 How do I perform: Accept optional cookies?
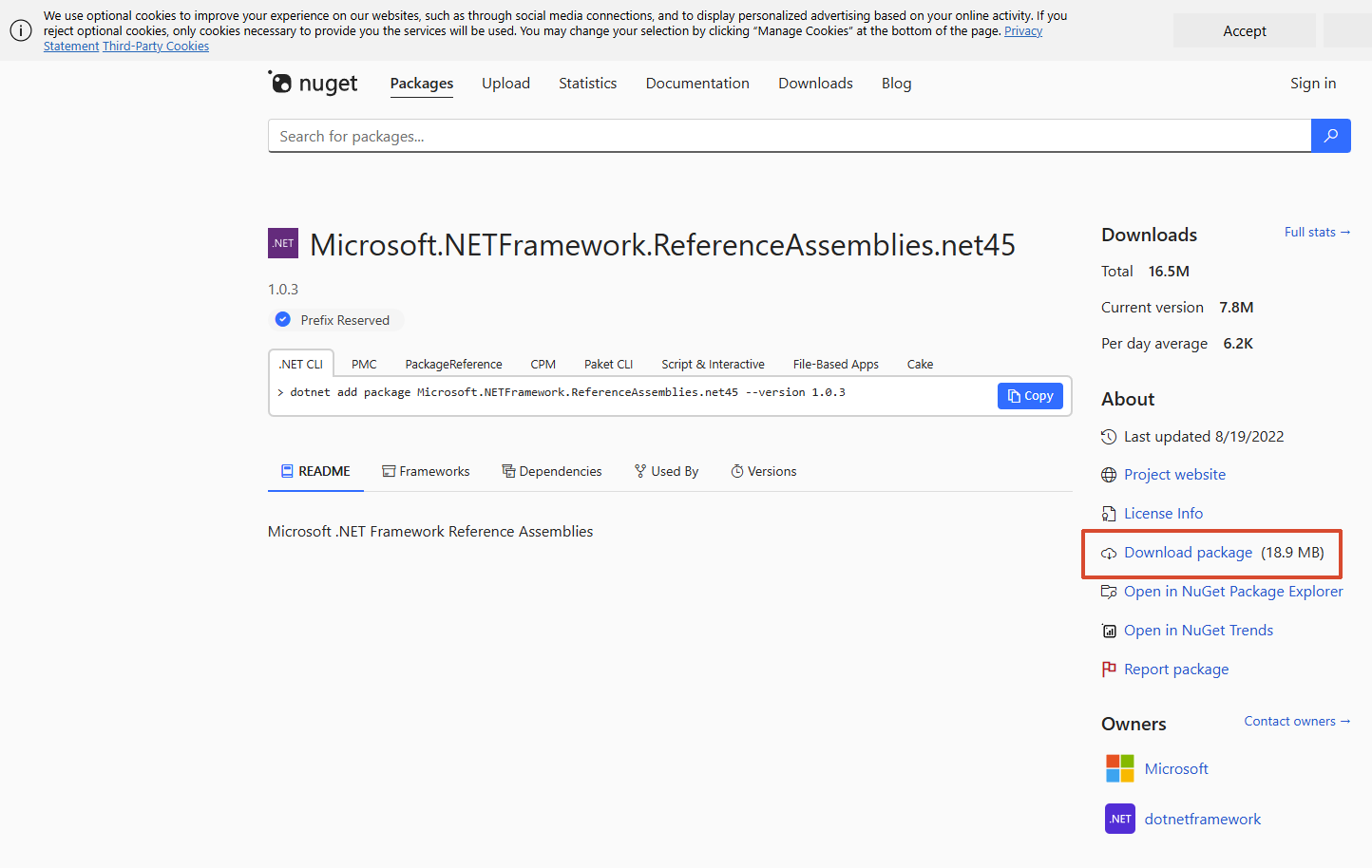pos(1245,30)
